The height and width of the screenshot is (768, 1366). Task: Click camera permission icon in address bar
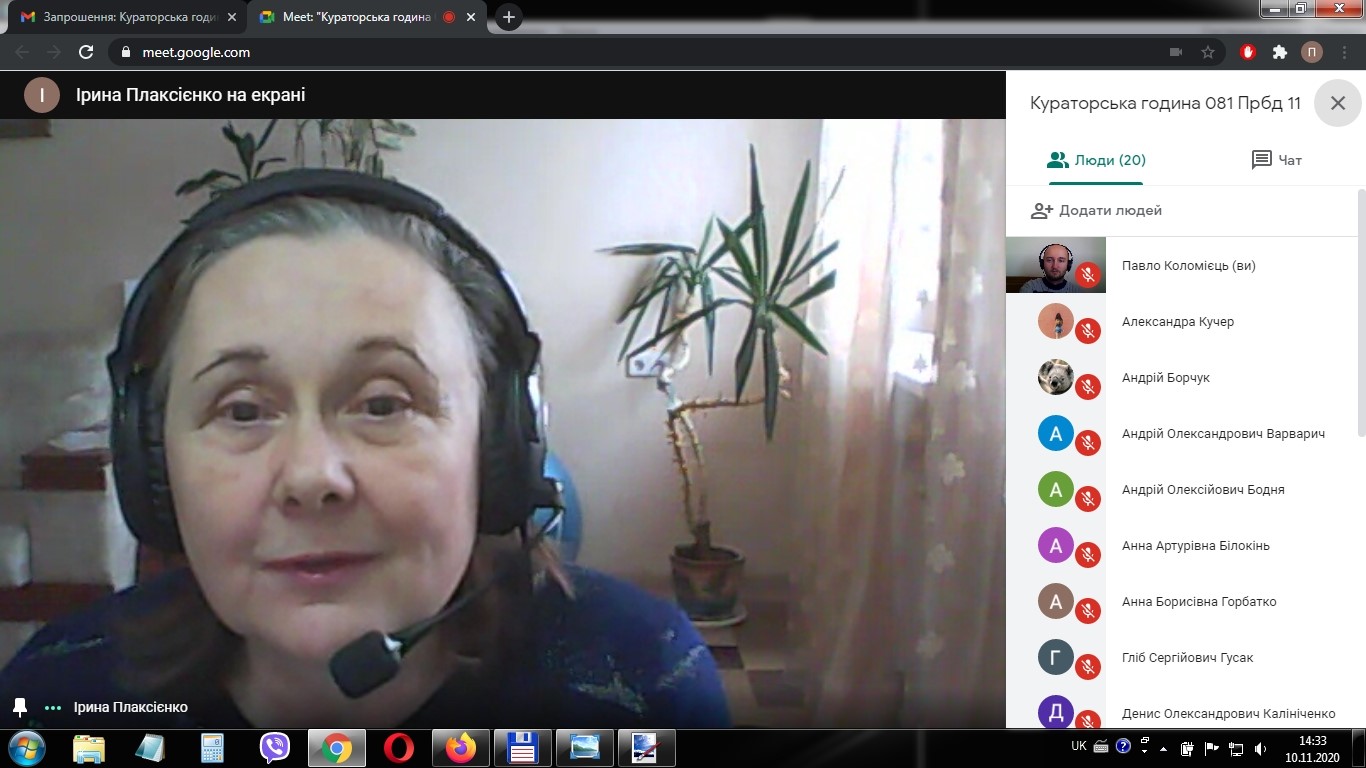click(1176, 52)
